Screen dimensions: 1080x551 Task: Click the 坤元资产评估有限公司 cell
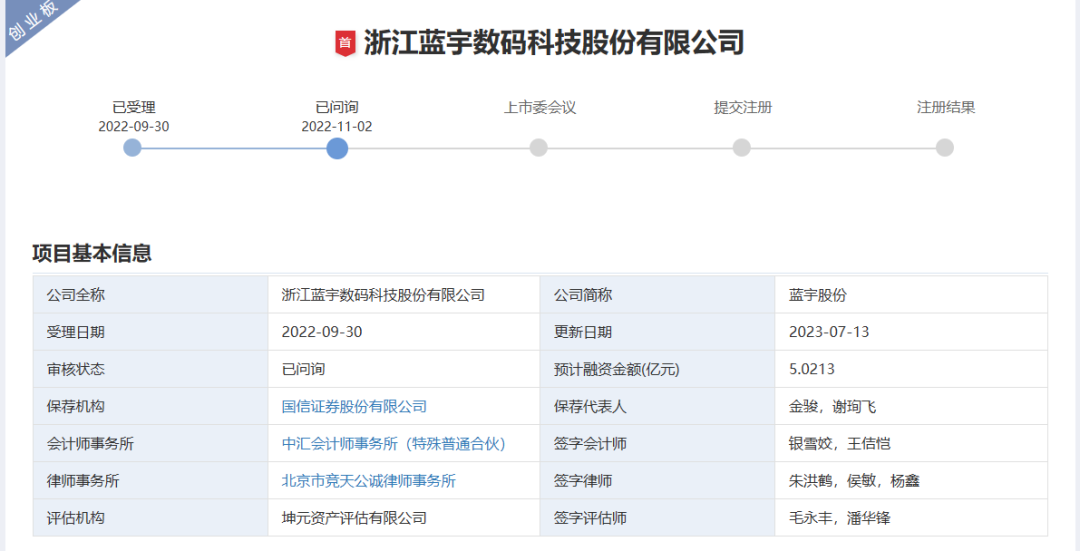coord(404,518)
